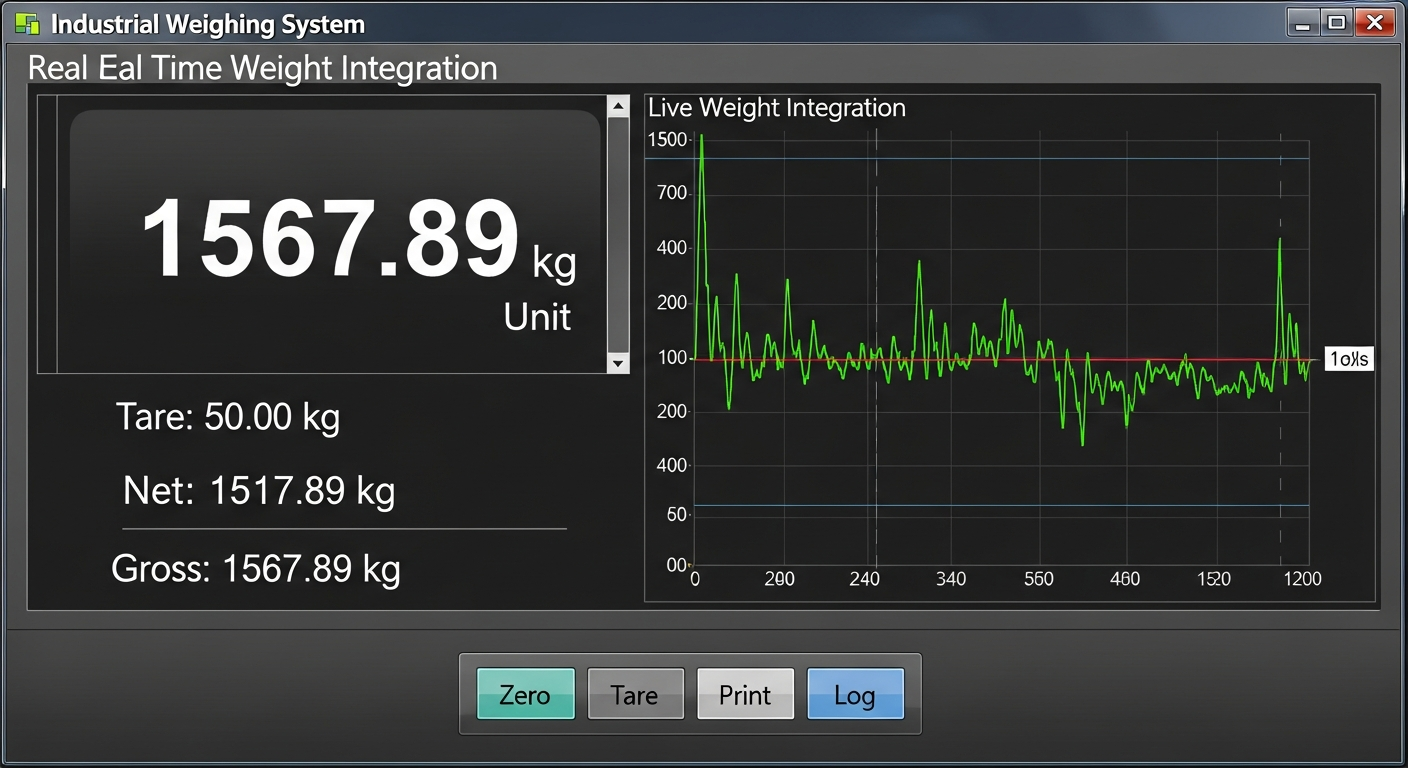
Task: Click the "Real Eal Time Weight Integration" heading
Action: (x=263, y=68)
